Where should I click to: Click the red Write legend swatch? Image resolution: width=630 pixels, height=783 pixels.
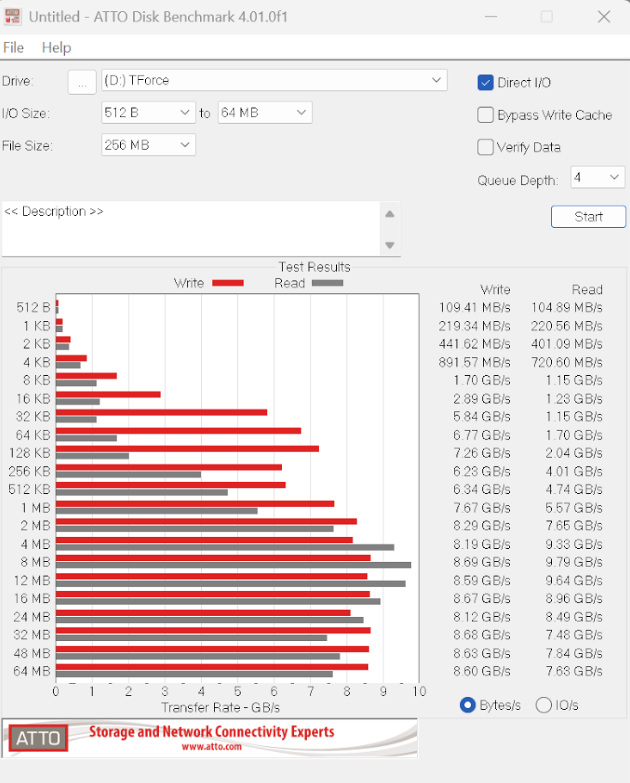click(x=228, y=283)
